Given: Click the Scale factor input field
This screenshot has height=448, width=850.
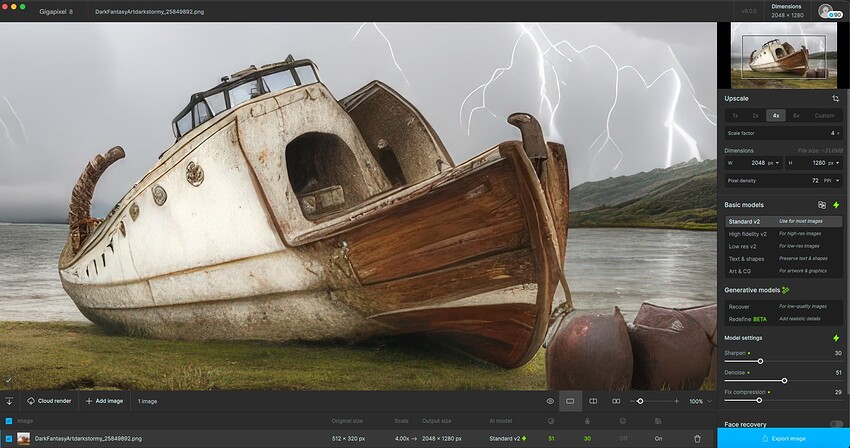Looking at the screenshot, I should (784, 133).
